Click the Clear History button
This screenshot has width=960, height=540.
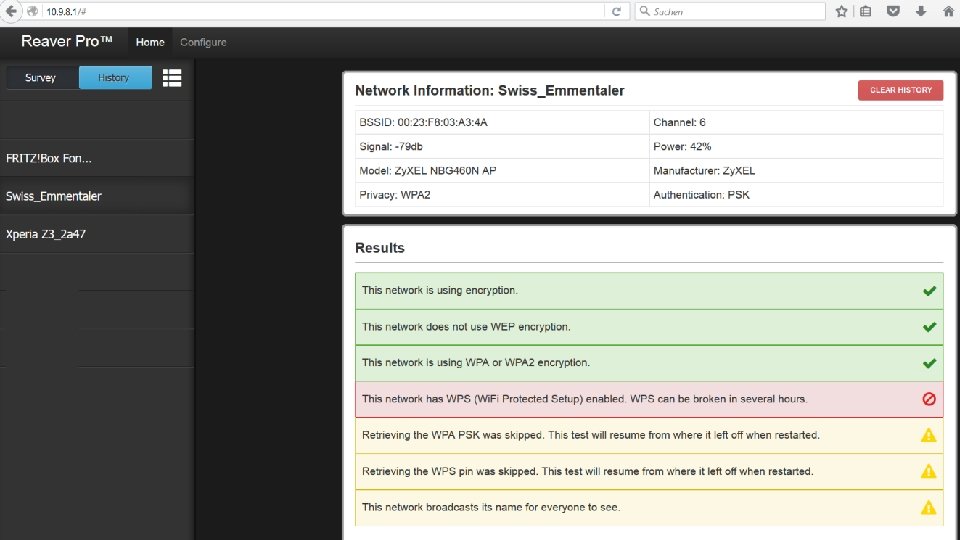[901, 90]
